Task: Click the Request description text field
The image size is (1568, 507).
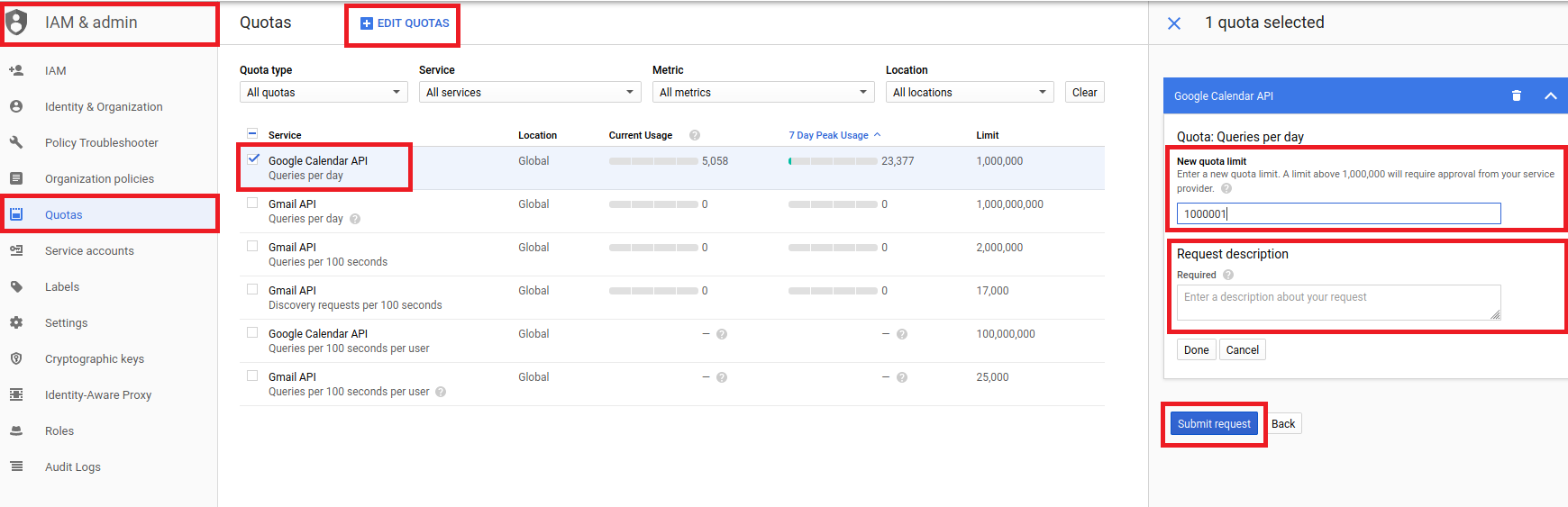Action: 1337,303
